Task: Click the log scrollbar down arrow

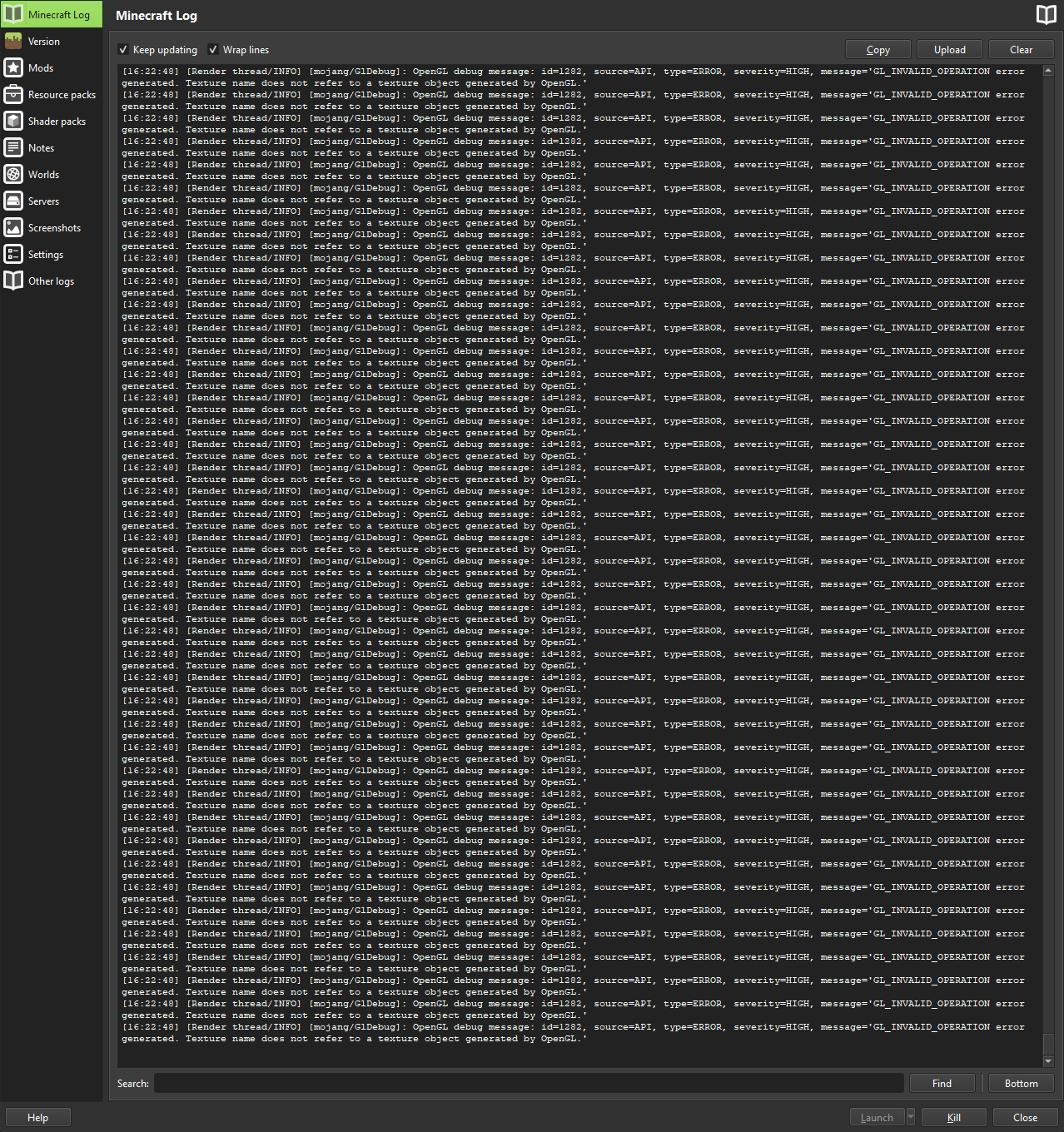Action: click(1048, 1061)
